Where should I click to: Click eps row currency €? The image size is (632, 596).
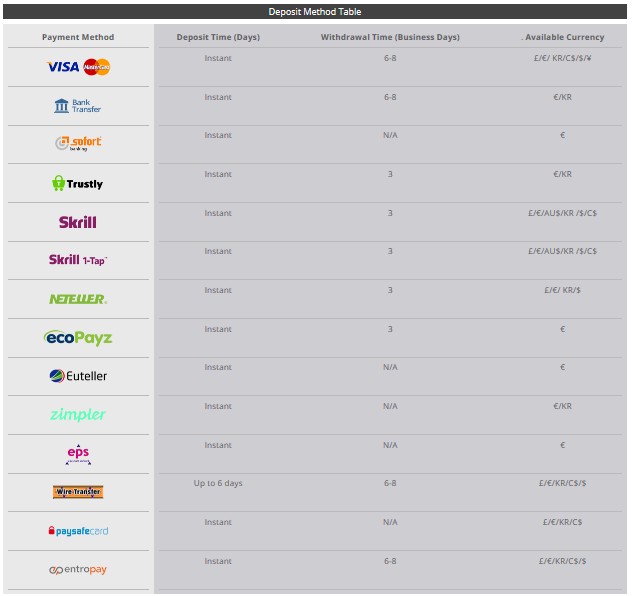pyautogui.click(x=563, y=445)
